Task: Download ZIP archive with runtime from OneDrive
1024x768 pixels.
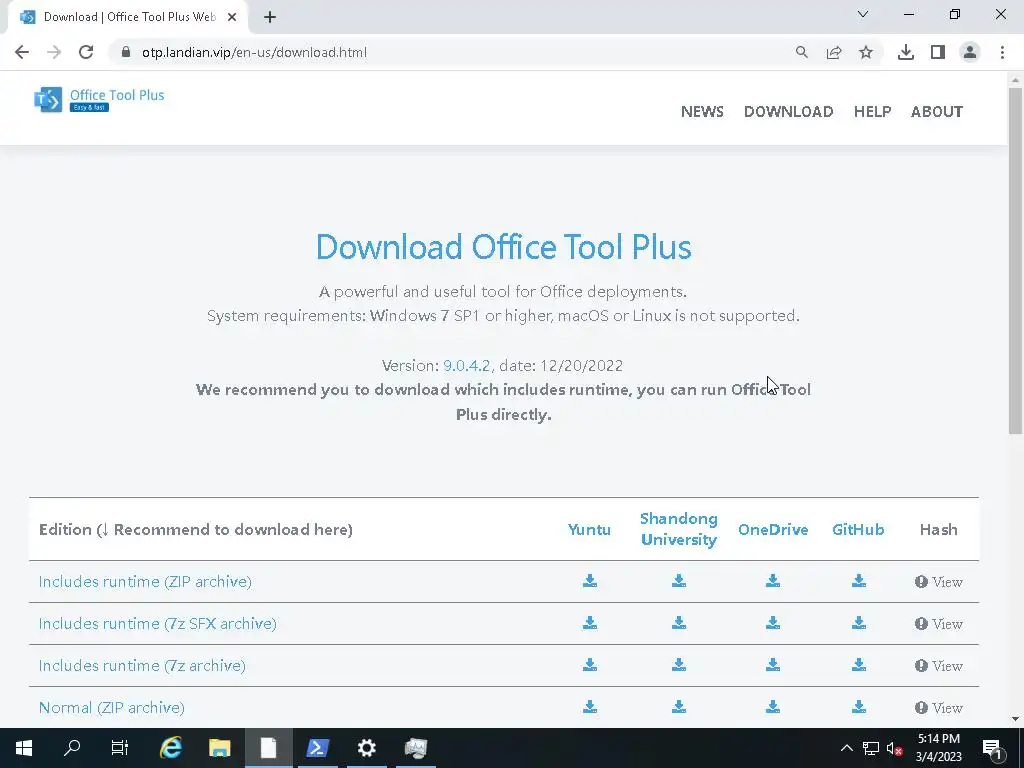Action: pyautogui.click(x=773, y=581)
